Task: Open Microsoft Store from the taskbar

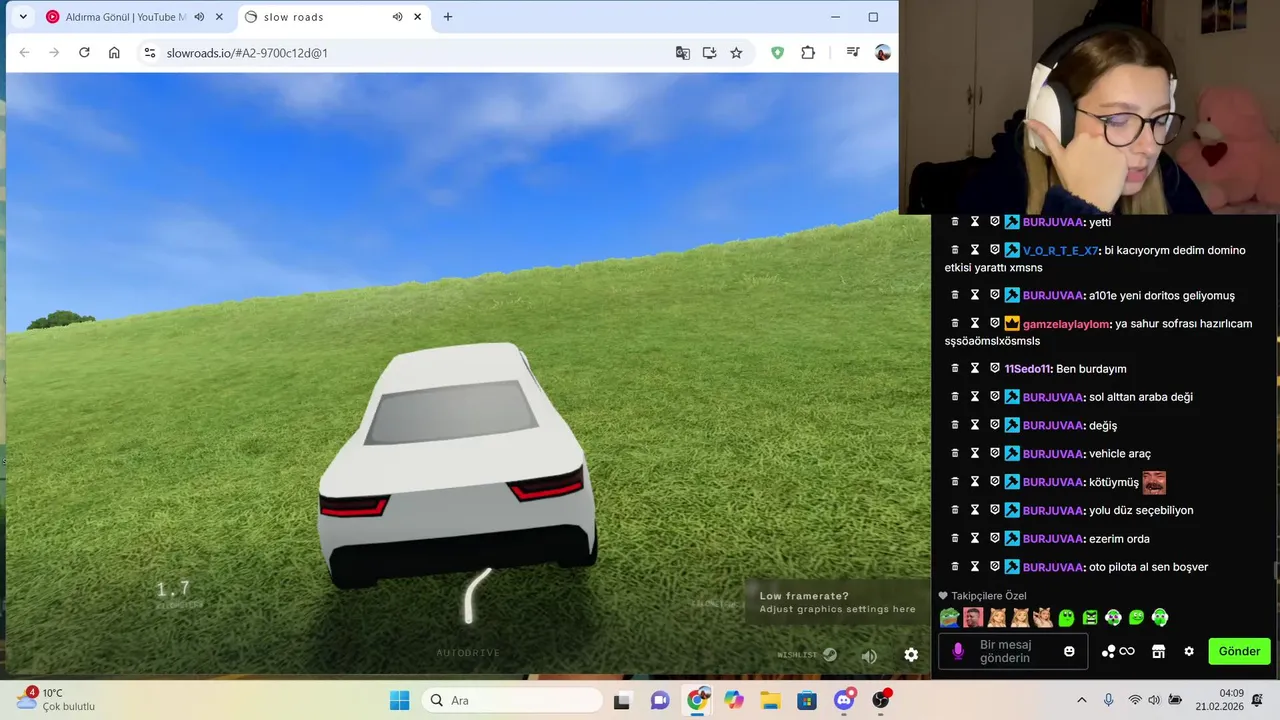Action: pos(807,700)
